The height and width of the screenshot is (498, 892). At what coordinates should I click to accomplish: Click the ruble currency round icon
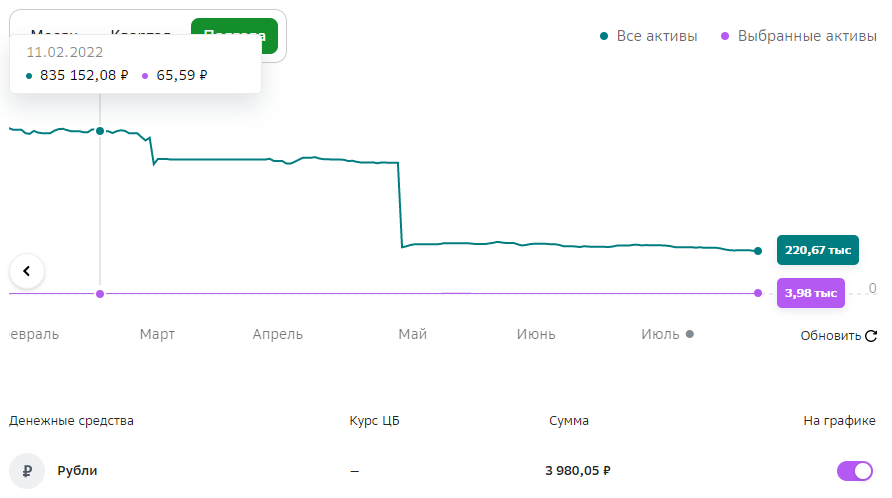click(x=27, y=471)
